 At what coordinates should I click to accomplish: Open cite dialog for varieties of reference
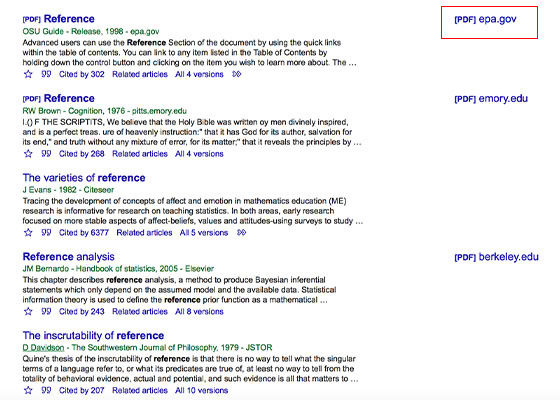[46, 232]
